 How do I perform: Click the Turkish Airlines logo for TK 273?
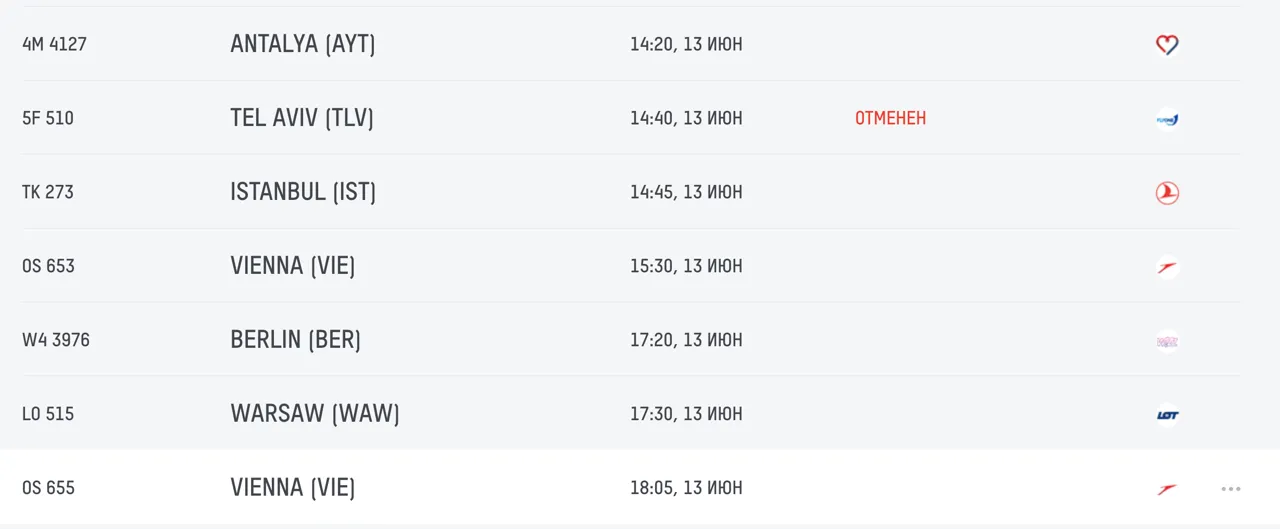pyautogui.click(x=1167, y=193)
